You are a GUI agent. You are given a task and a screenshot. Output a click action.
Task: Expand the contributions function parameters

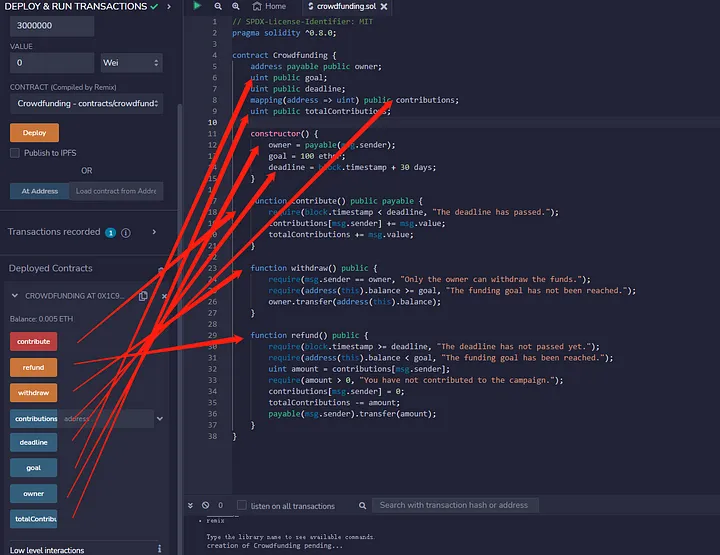[x=160, y=419]
